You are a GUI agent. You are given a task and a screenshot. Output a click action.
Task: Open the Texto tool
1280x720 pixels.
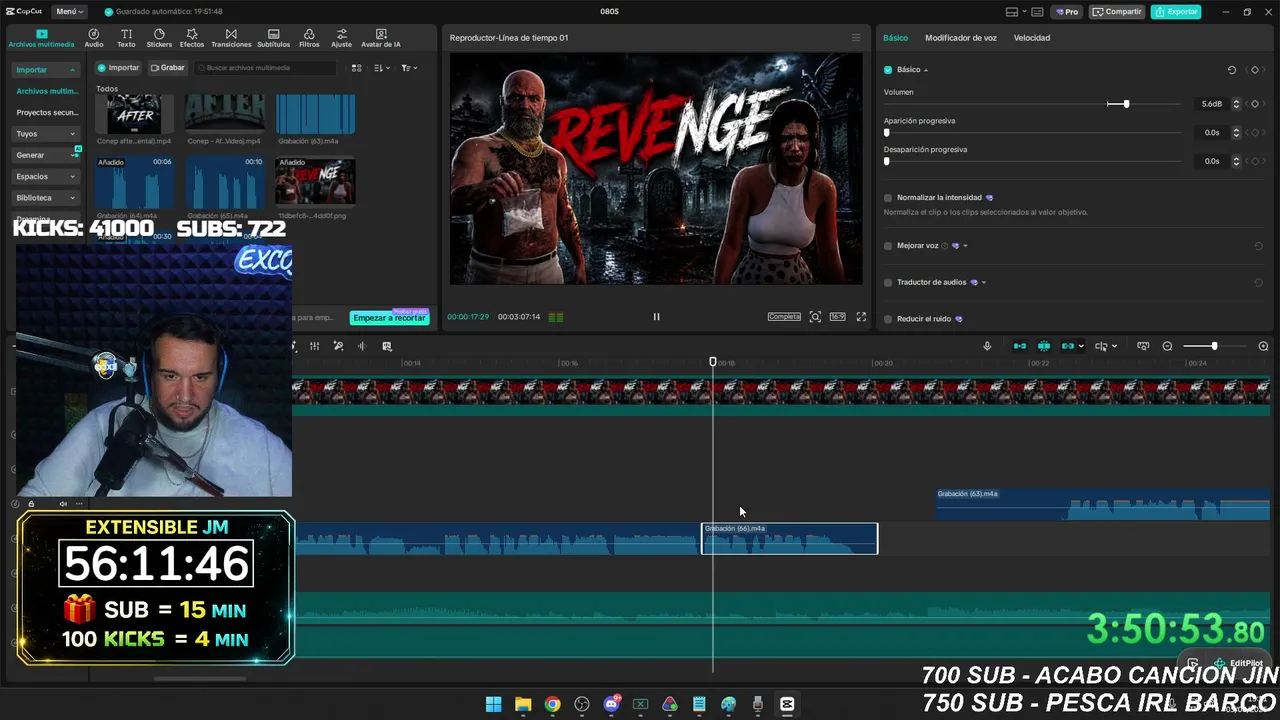126,38
